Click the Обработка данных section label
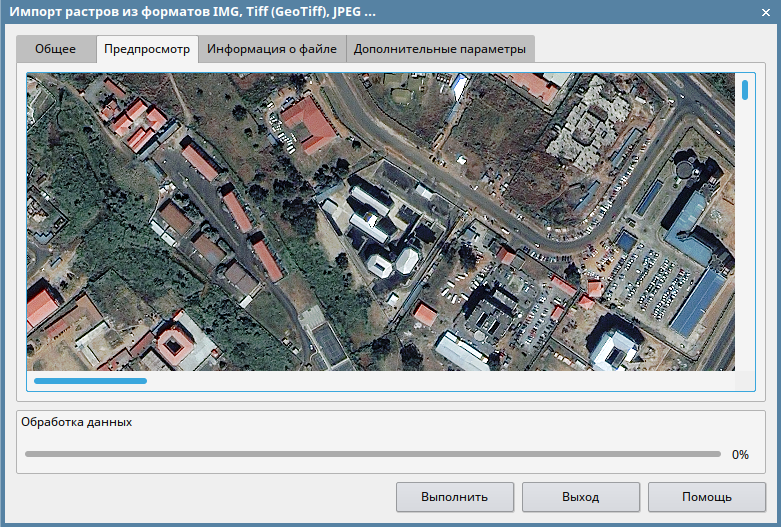Image resolution: width=781 pixels, height=527 pixels. 76,422
